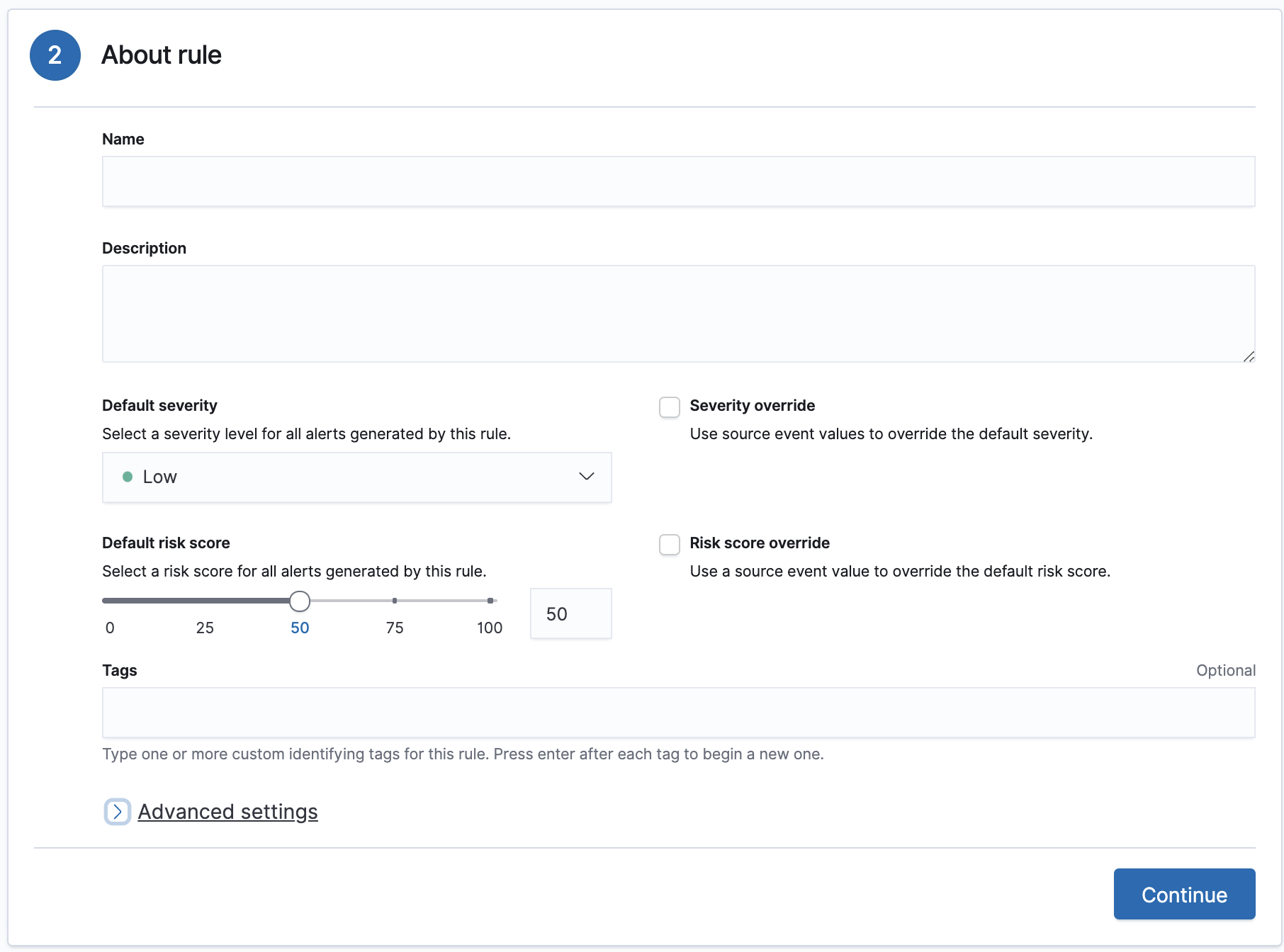Screen dimensions: 1284x952
Task: Click the textarea resize handle on Description
Action: coord(1249,358)
